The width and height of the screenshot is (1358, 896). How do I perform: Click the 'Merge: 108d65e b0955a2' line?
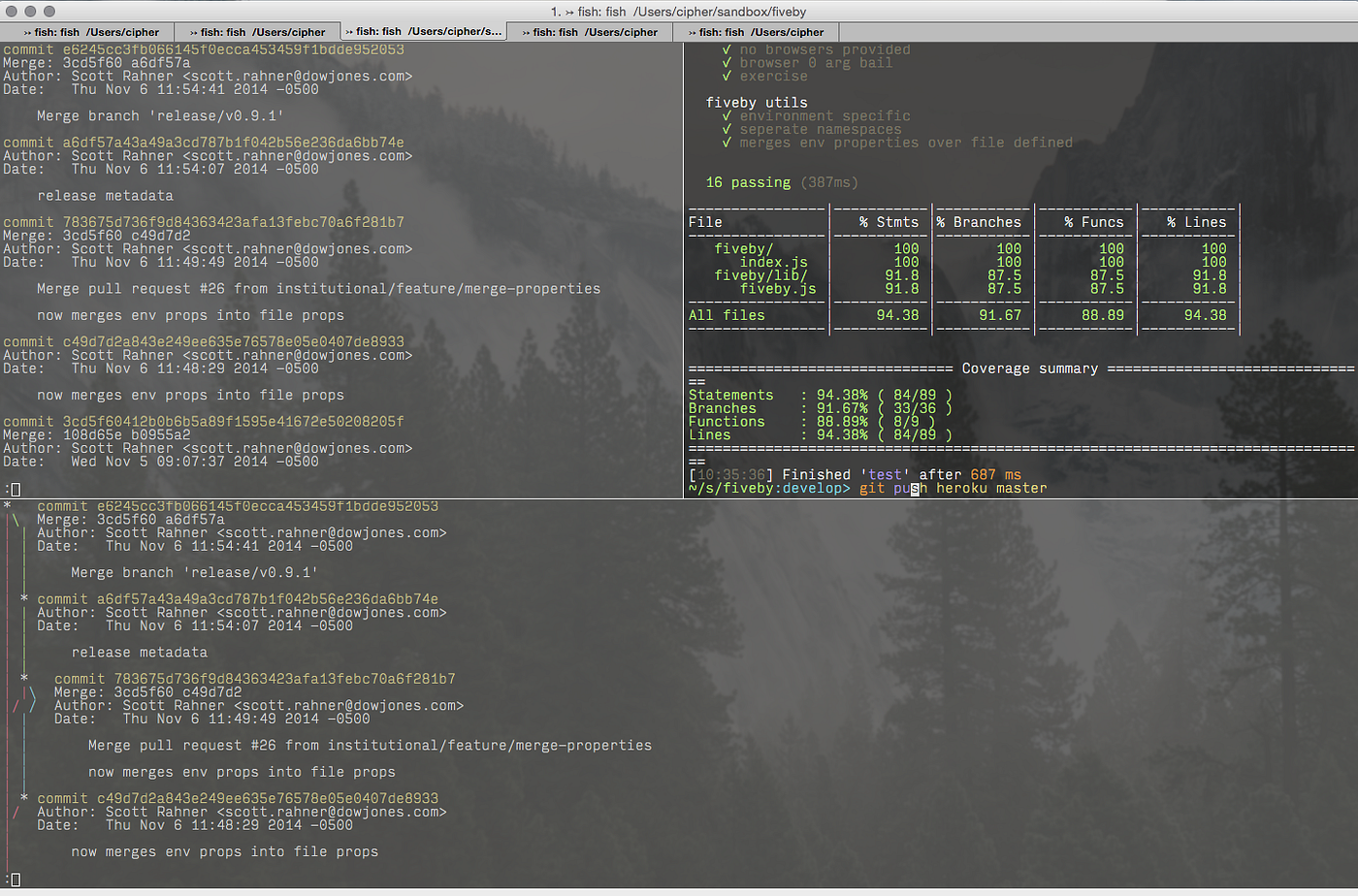[97, 435]
